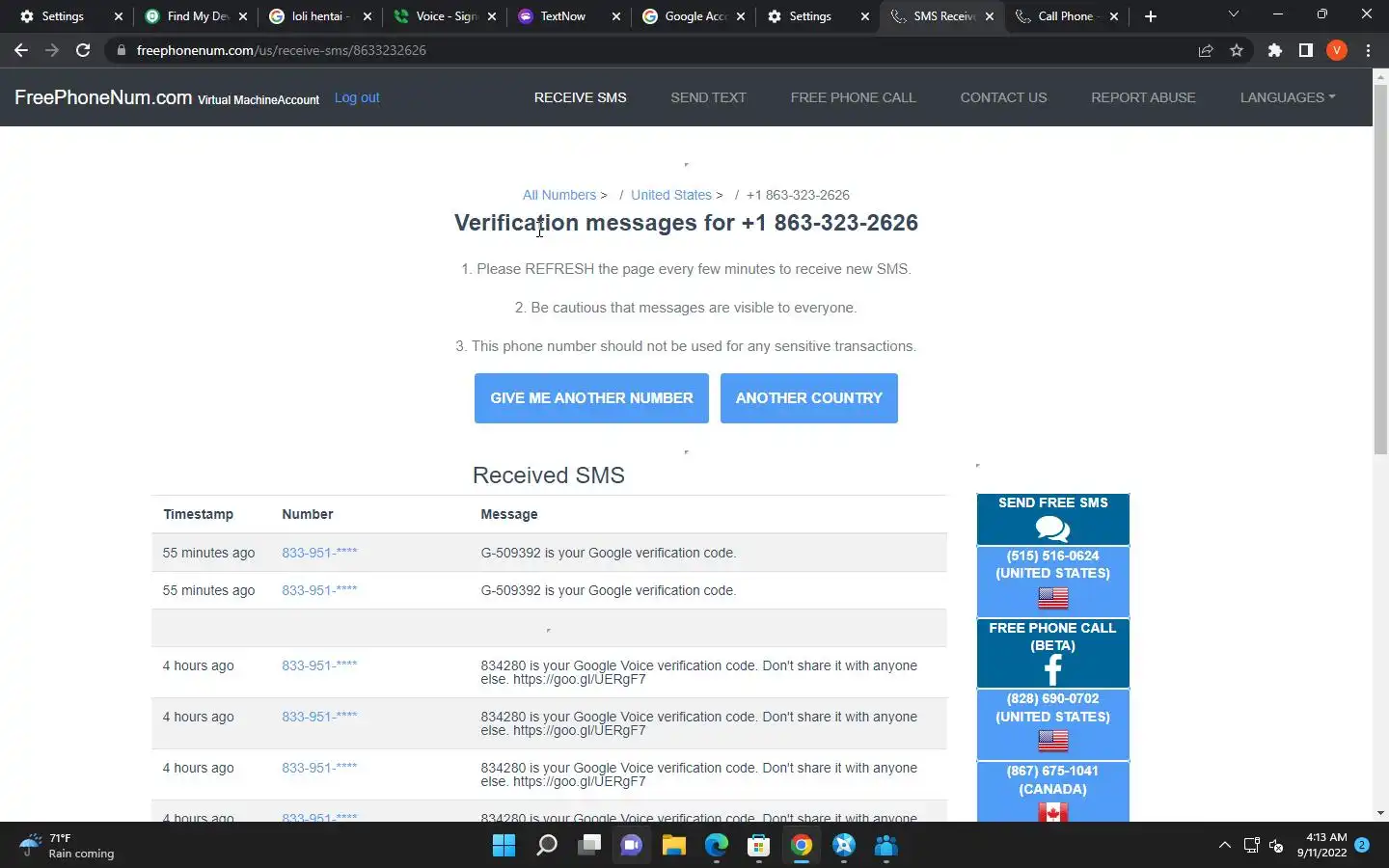
Task: Expand the LANGUAGES dropdown
Action: [x=1288, y=97]
